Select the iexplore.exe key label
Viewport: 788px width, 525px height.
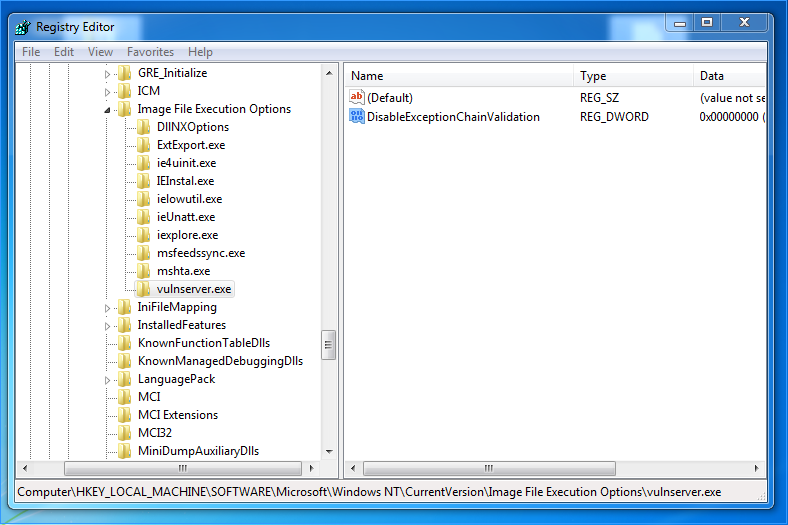pyautogui.click(x=187, y=235)
